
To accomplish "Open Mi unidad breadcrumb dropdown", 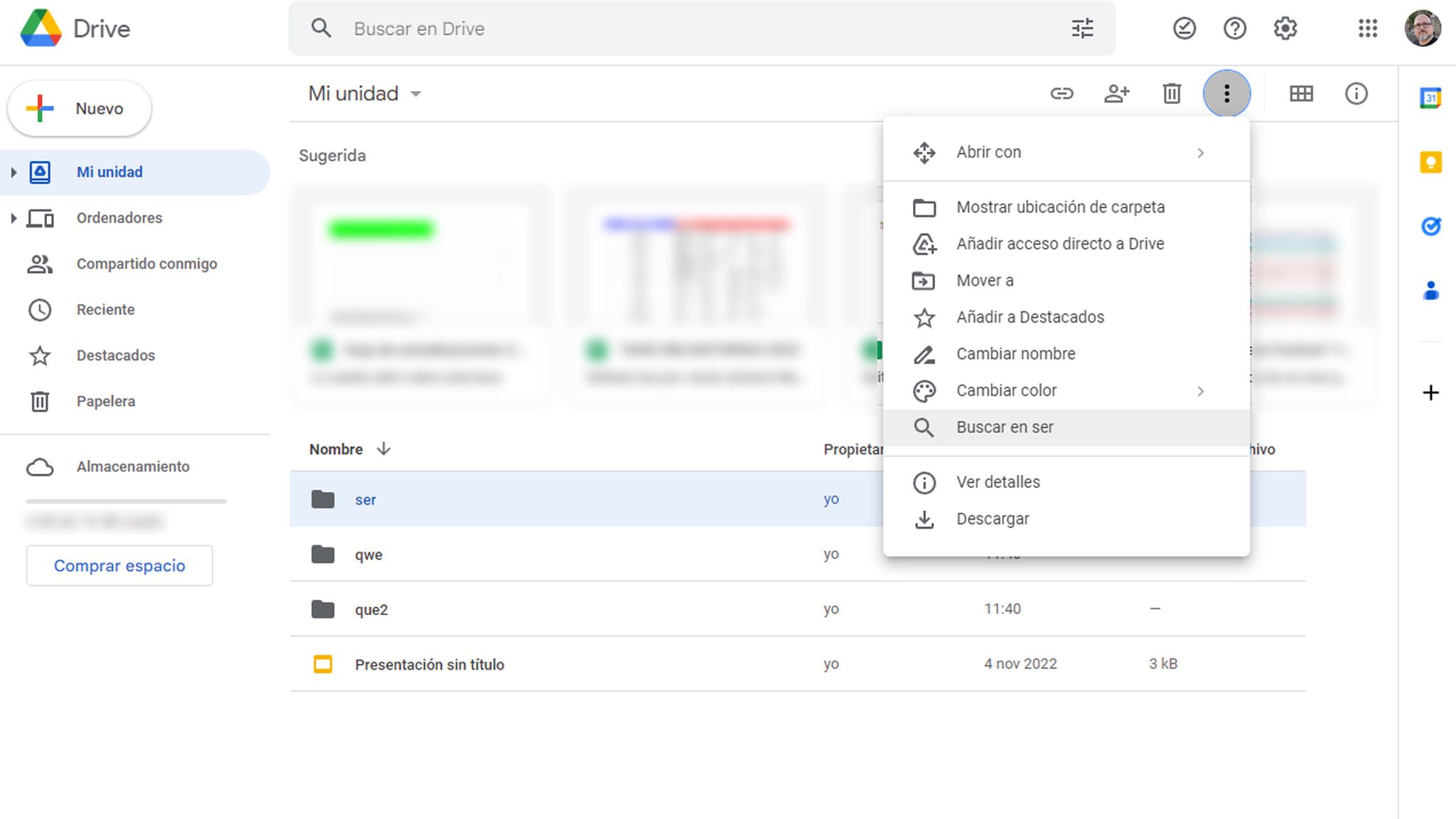I will (417, 93).
